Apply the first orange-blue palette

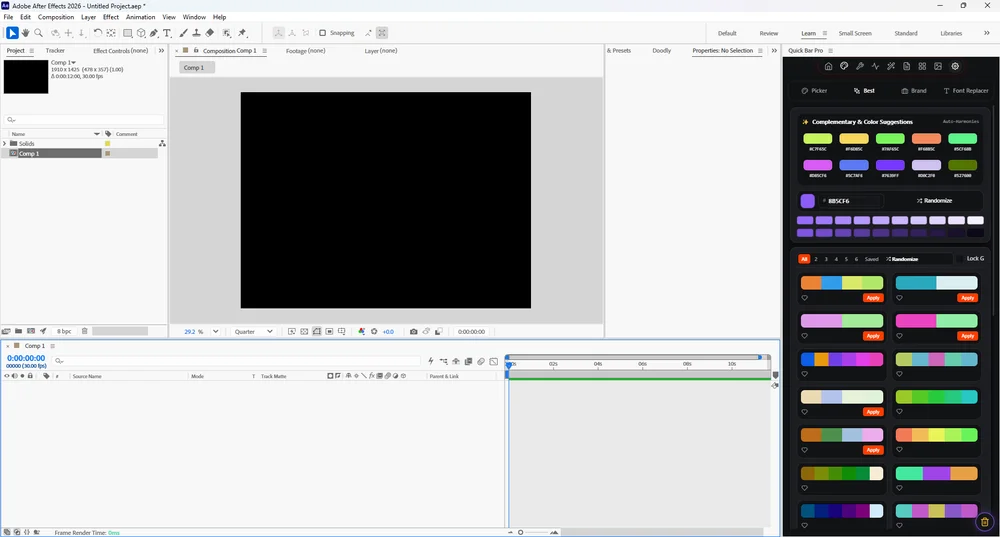click(x=872, y=298)
